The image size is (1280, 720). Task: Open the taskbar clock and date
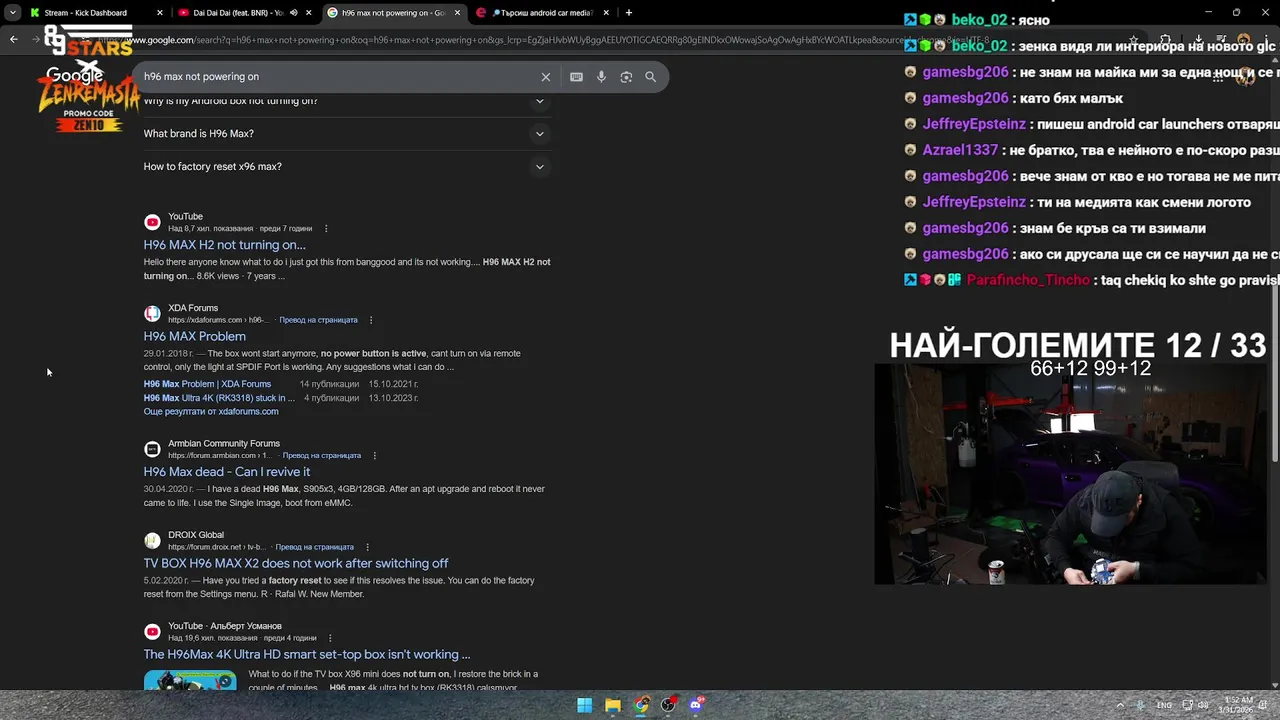click(1238, 705)
